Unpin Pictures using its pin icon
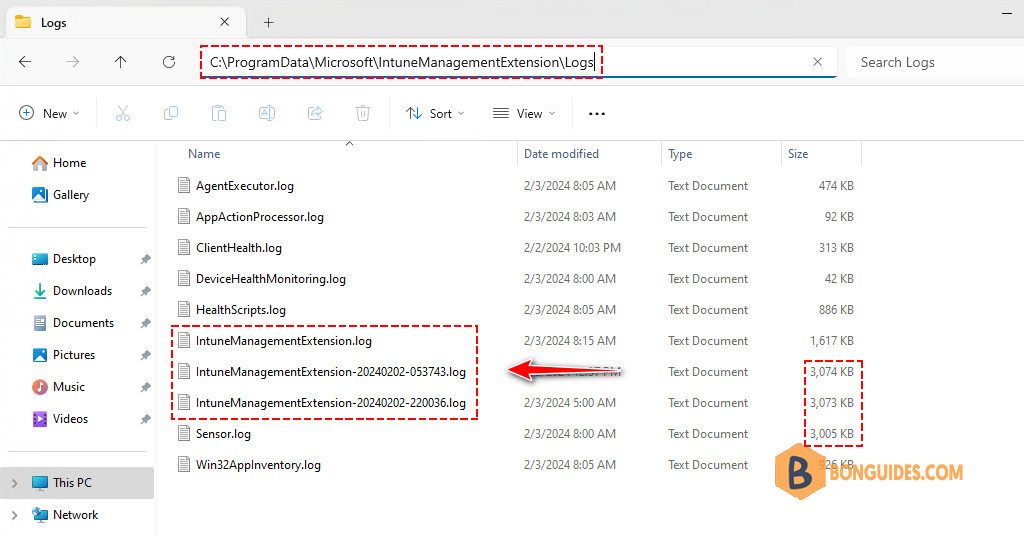The width and height of the screenshot is (1024, 537). (x=145, y=355)
